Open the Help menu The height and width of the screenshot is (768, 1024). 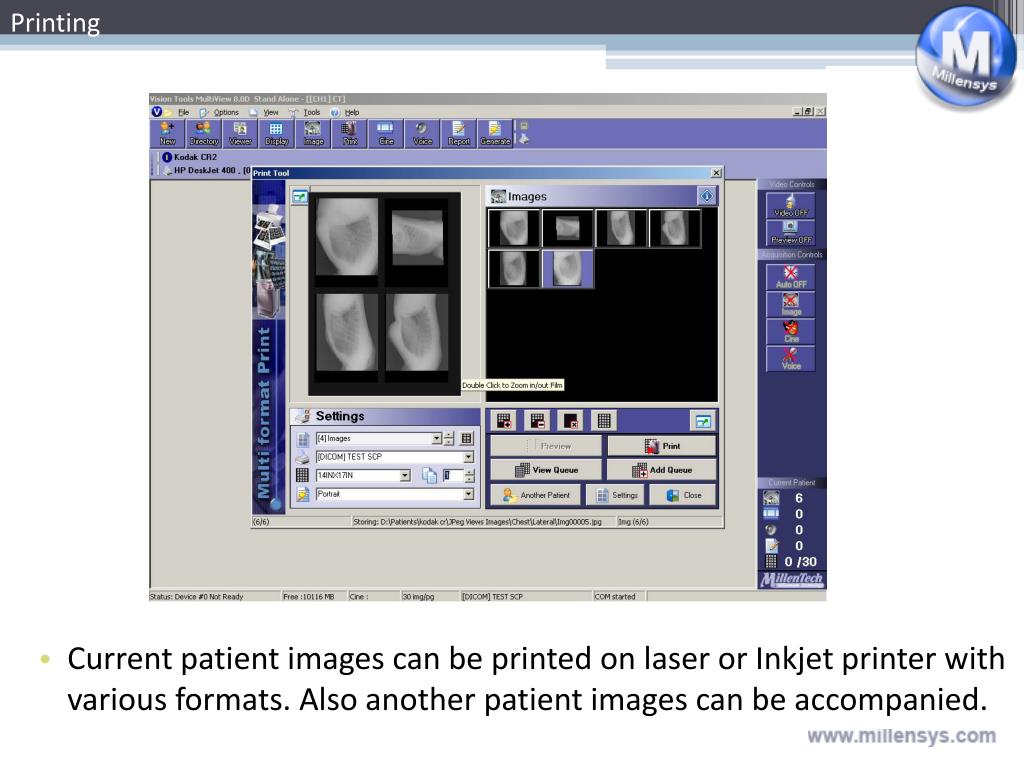pyautogui.click(x=351, y=112)
